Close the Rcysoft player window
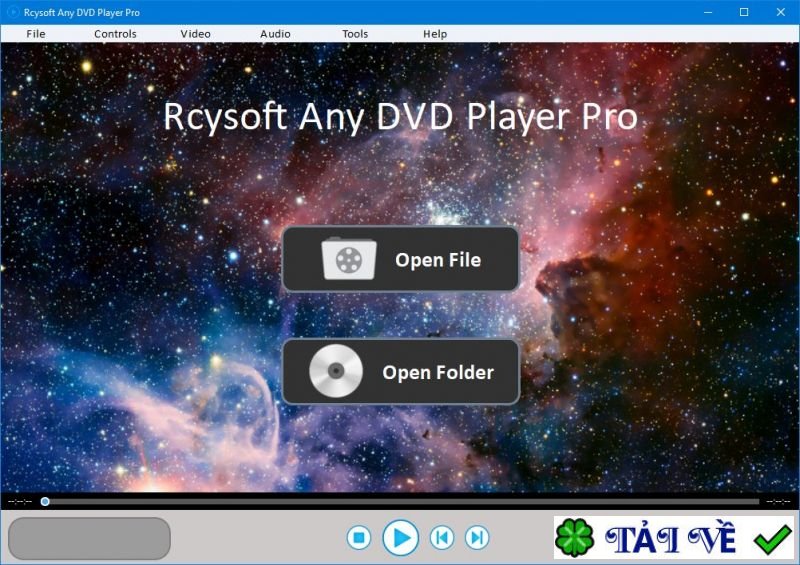Screen dimensions: 800x565 [x=781, y=12]
